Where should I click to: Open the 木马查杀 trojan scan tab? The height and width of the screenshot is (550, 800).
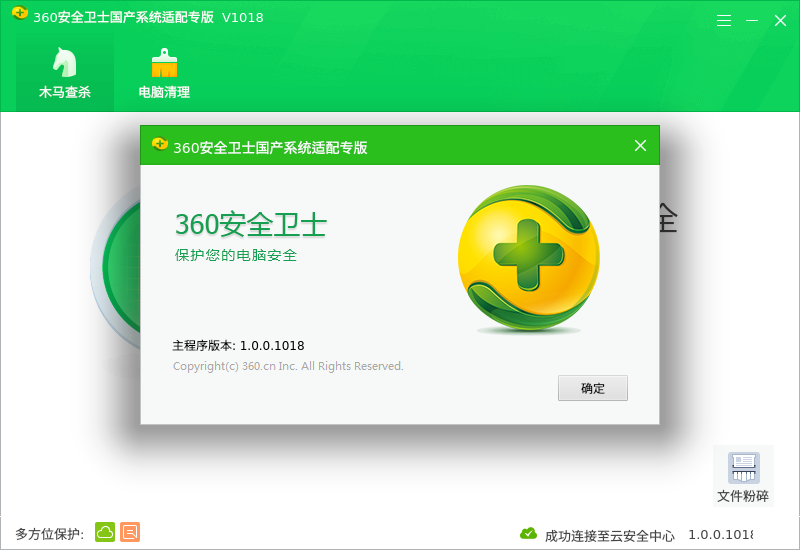click(65, 73)
